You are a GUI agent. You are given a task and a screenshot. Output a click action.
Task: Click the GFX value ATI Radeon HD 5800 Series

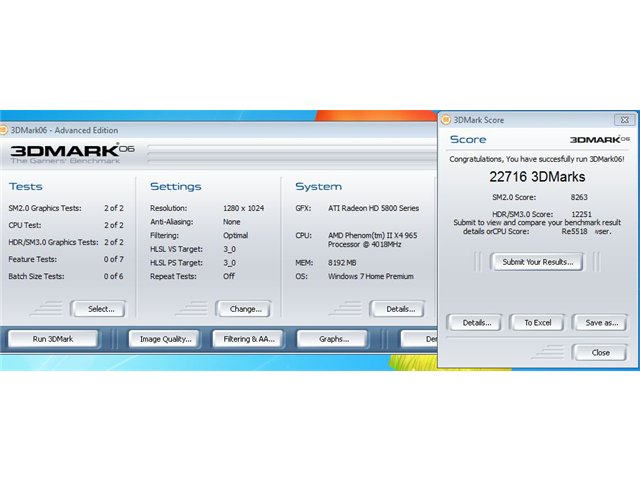[x=373, y=208]
